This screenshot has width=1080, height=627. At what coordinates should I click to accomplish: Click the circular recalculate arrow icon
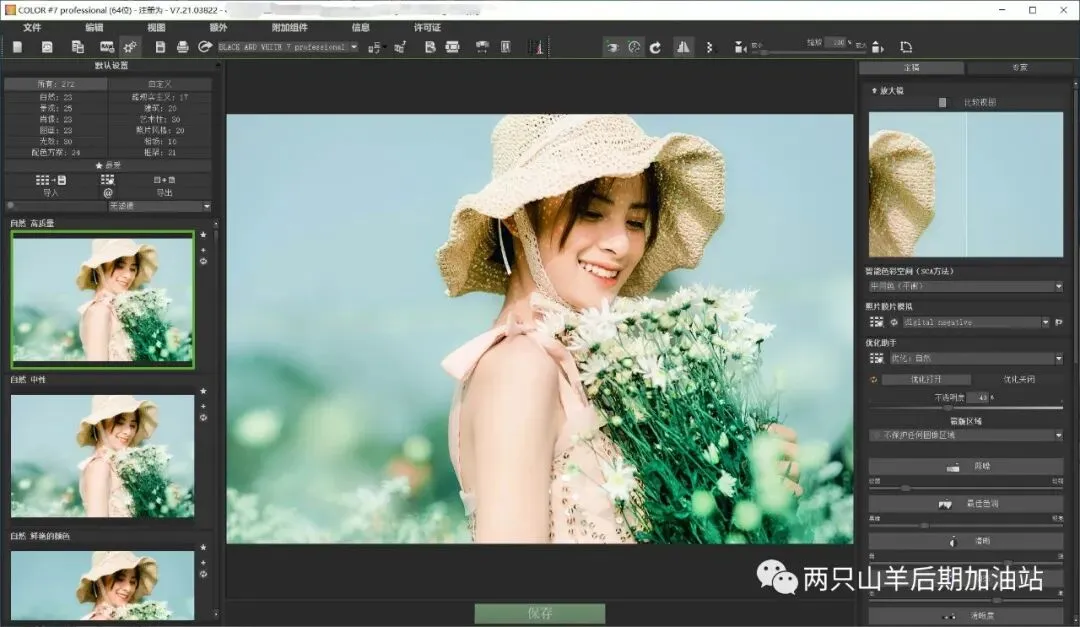(655, 47)
